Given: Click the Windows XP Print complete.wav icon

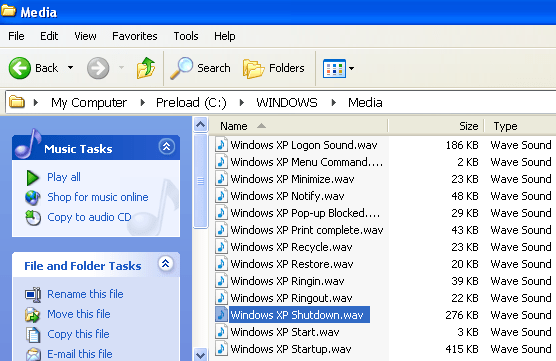Looking at the screenshot, I should pos(221,230).
